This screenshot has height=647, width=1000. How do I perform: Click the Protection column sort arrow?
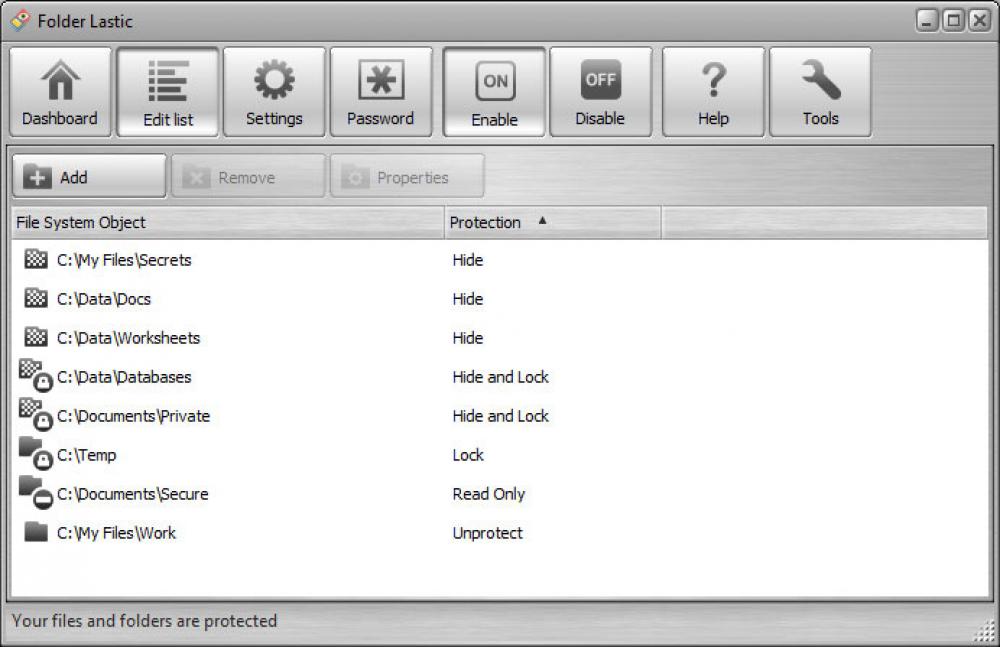point(541,222)
